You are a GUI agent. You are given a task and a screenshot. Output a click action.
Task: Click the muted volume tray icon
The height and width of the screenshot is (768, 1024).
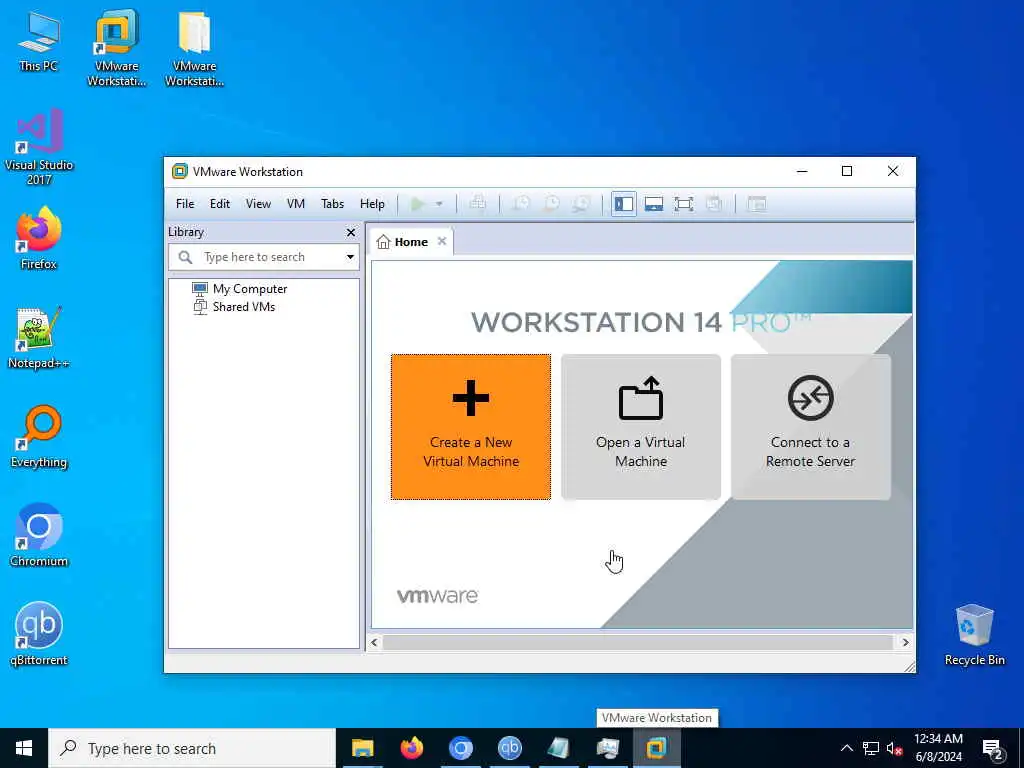894,748
